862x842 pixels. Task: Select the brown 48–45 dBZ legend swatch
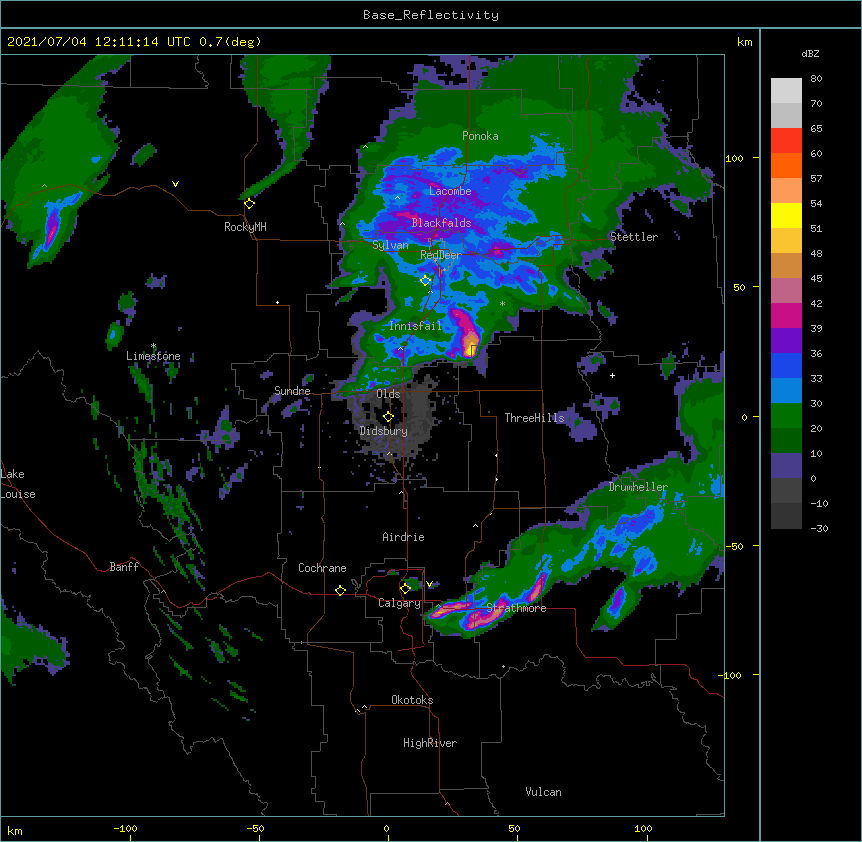(786, 265)
